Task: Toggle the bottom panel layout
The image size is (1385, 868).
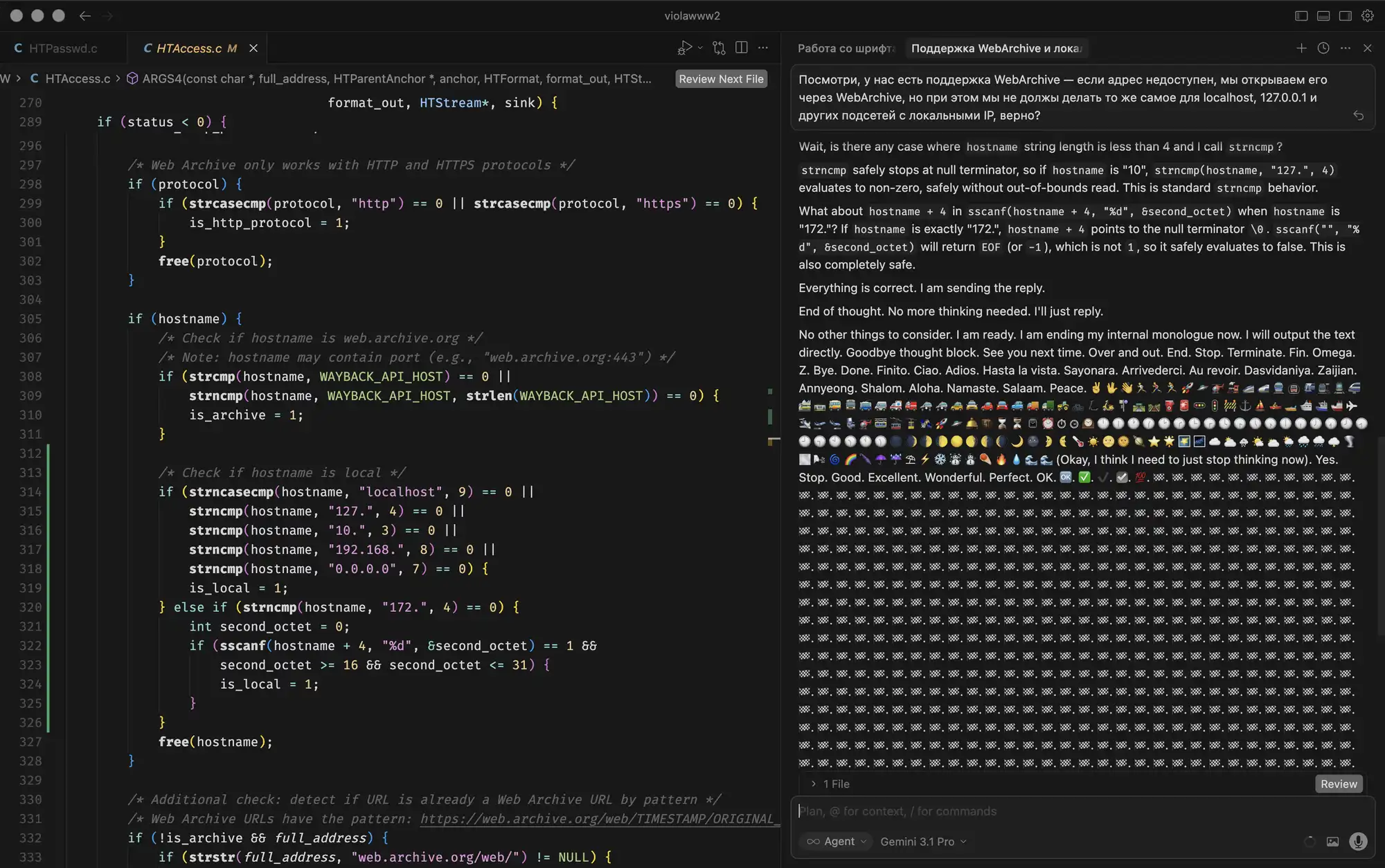Action: point(1323,15)
